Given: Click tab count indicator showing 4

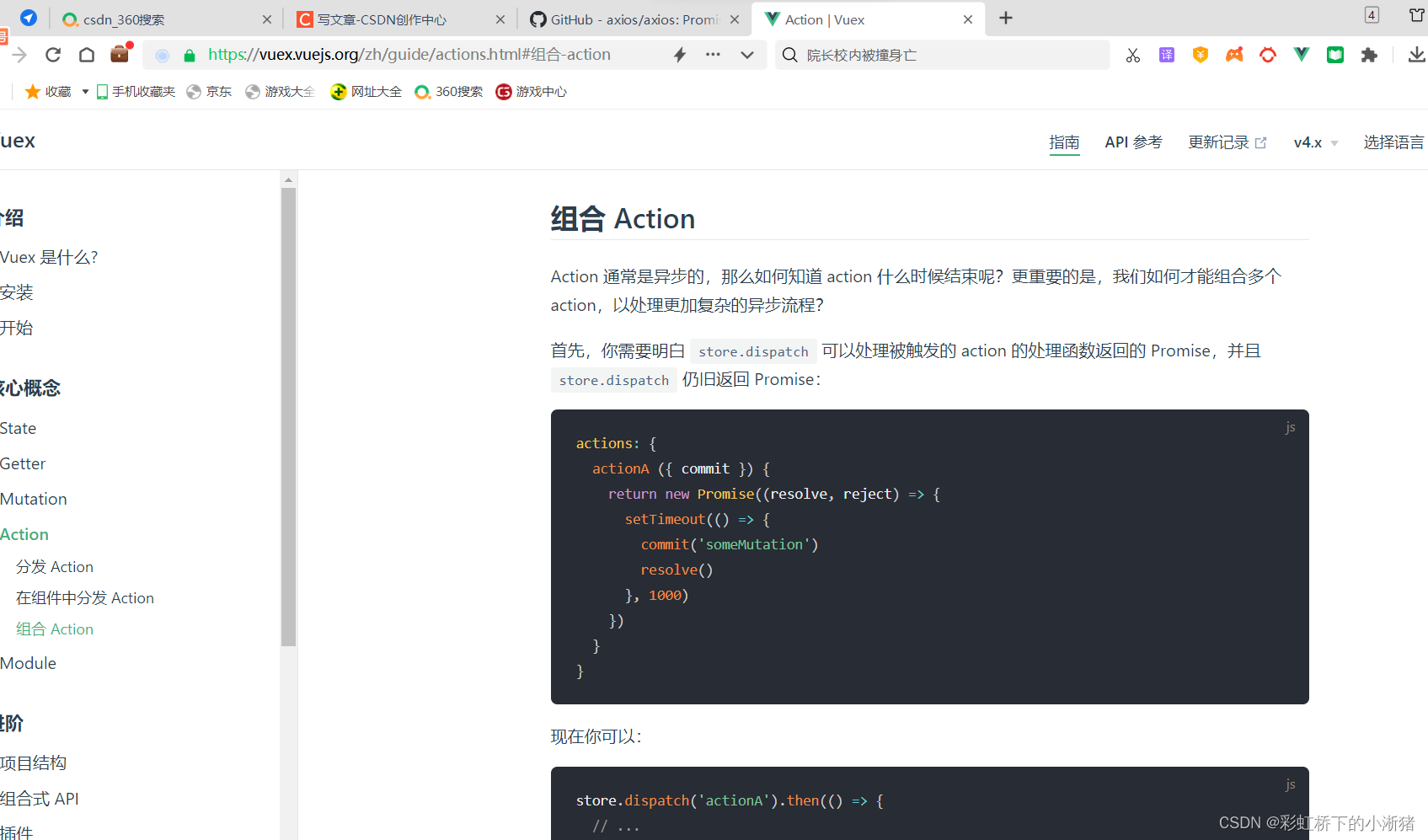Looking at the screenshot, I should pyautogui.click(x=1372, y=15).
